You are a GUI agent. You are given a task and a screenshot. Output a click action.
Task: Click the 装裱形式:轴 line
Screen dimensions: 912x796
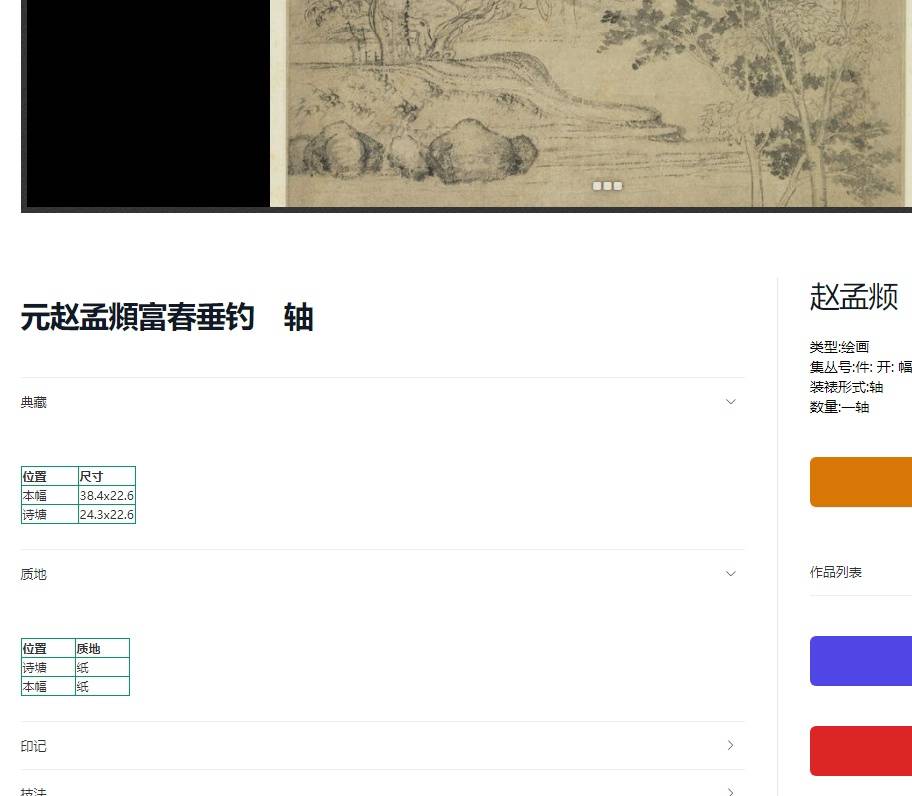pos(846,387)
